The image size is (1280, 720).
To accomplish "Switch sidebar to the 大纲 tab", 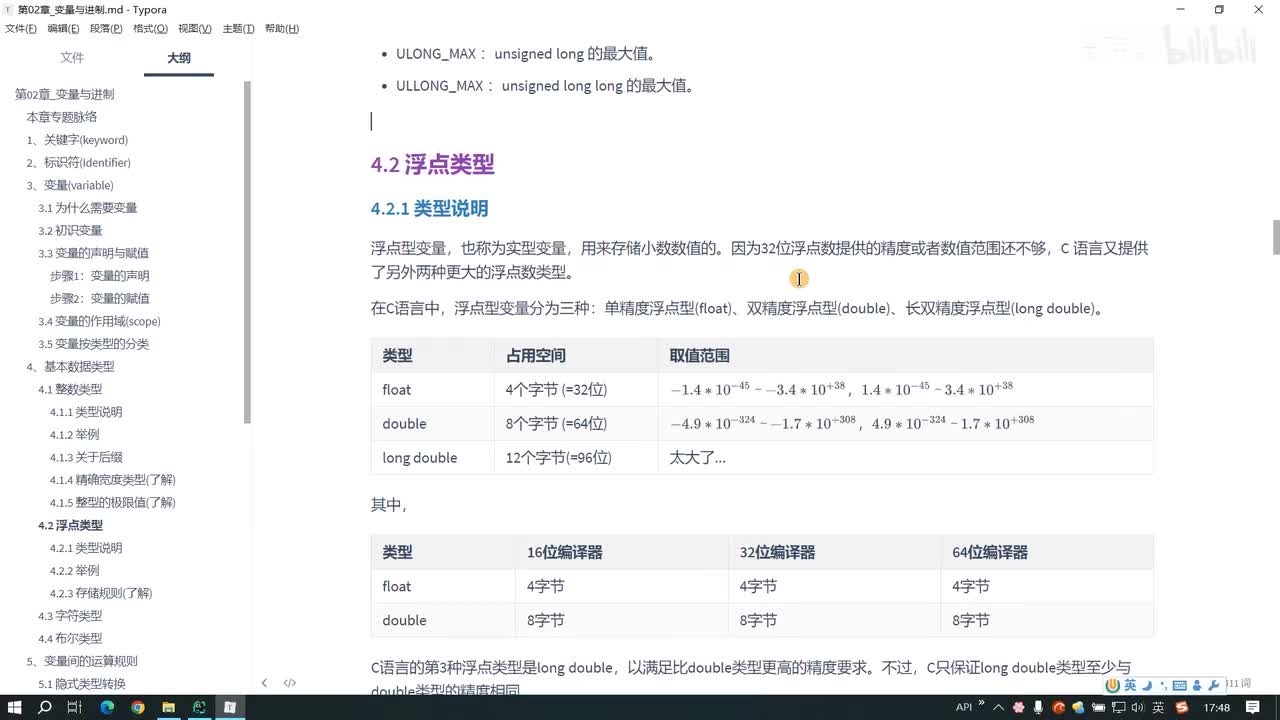I will 178,58.
